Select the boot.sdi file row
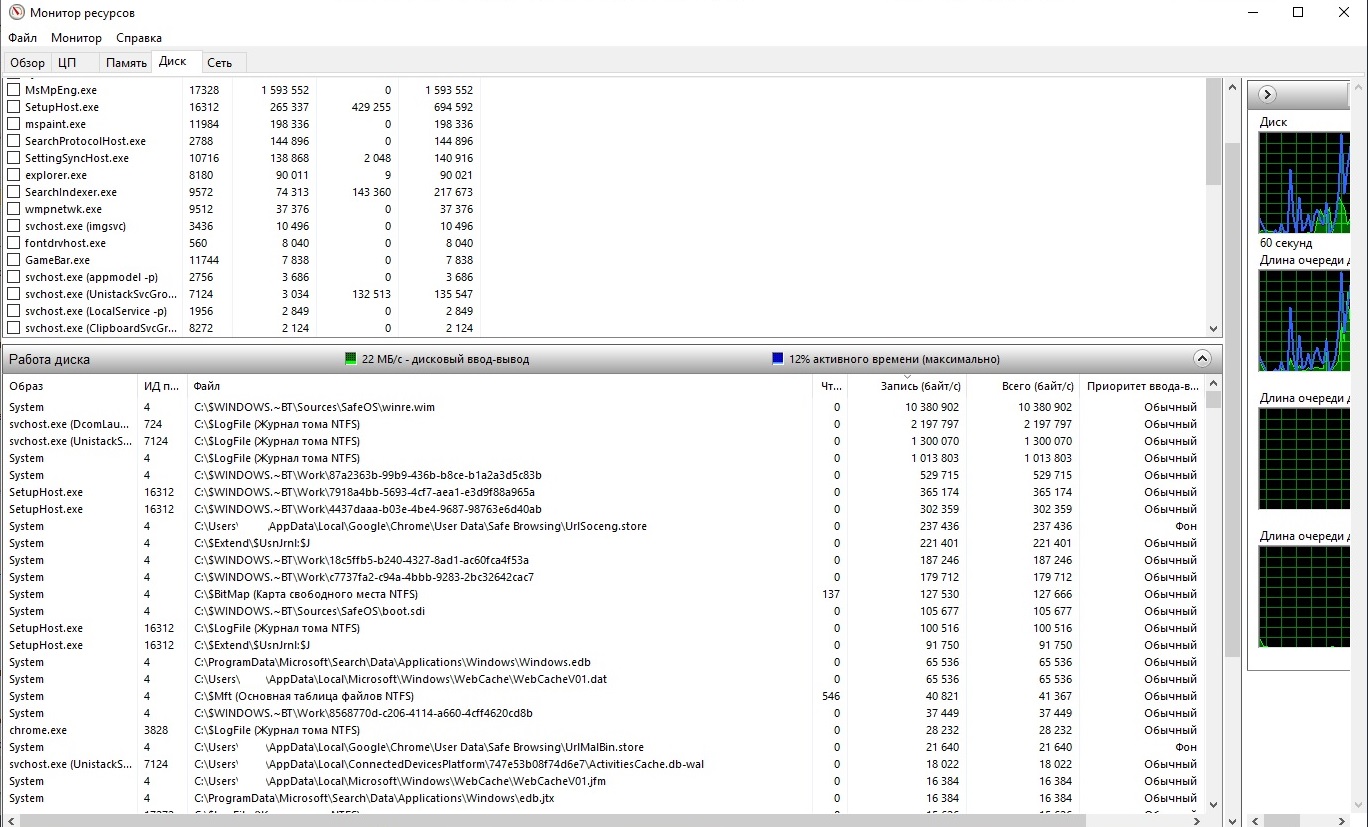 click(604, 611)
